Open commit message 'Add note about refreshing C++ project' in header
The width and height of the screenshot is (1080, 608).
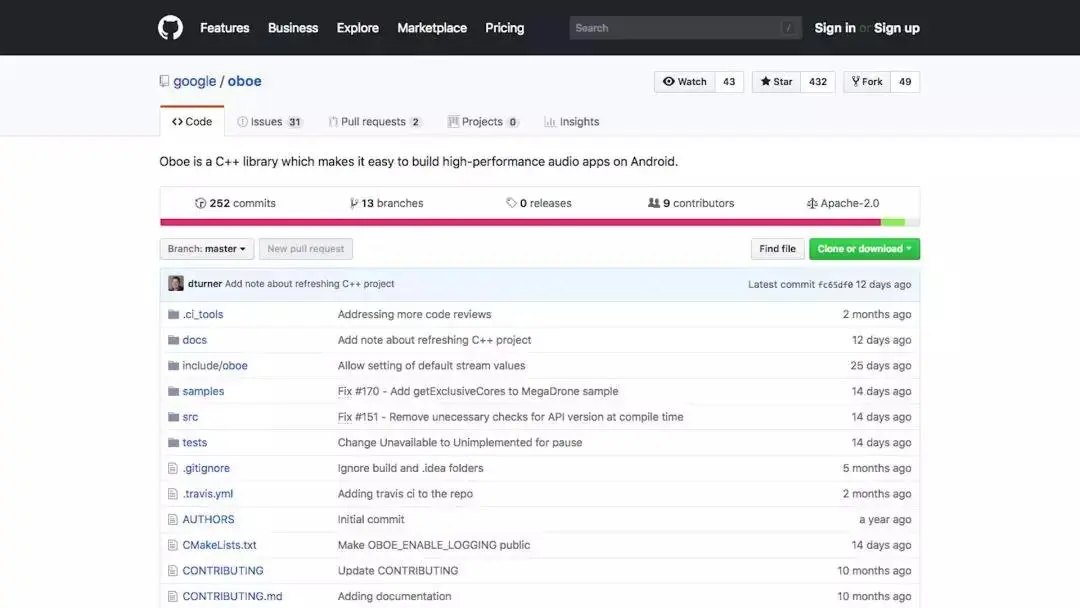pyautogui.click(x=309, y=284)
